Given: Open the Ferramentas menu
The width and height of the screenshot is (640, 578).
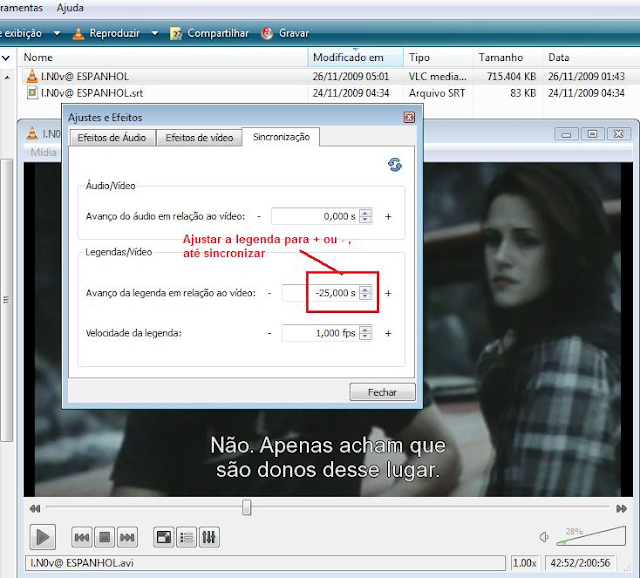Looking at the screenshot, I should [x=21, y=8].
